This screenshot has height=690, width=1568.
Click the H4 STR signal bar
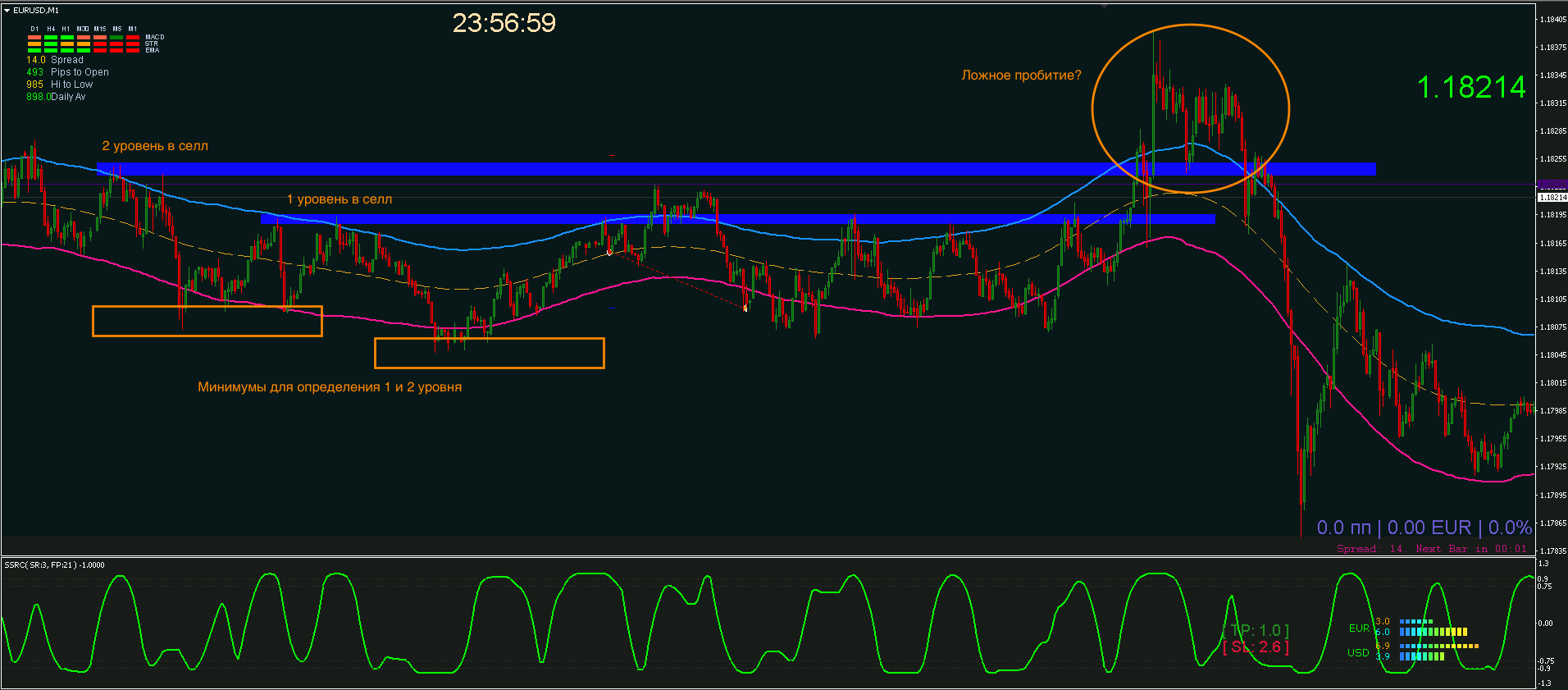pyautogui.click(x=51, y=43)
